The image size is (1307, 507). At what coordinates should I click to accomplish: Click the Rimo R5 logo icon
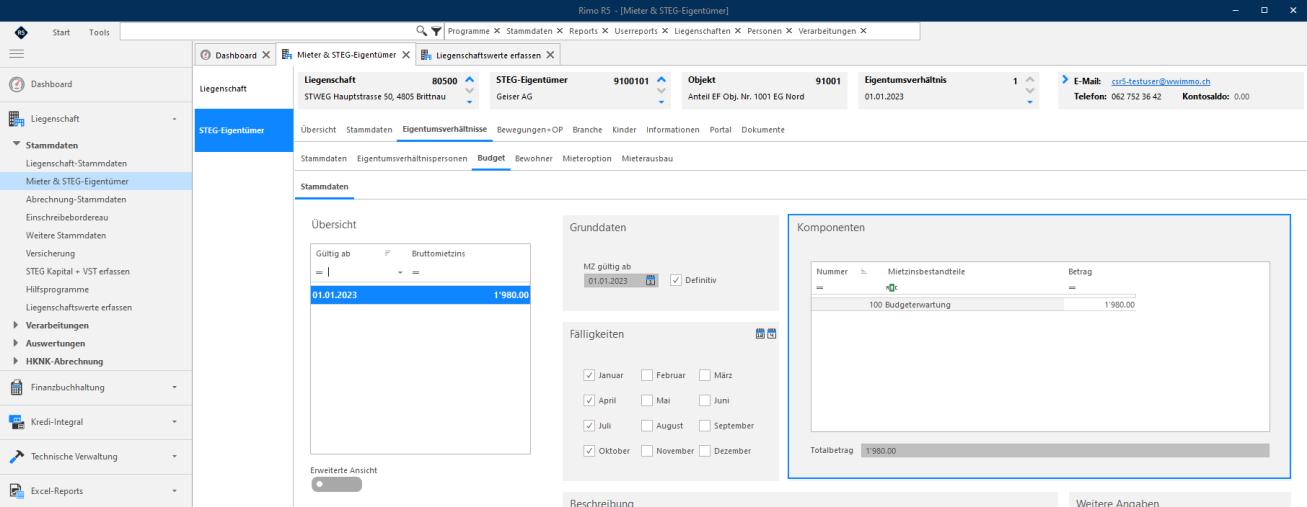pos(21,32)
